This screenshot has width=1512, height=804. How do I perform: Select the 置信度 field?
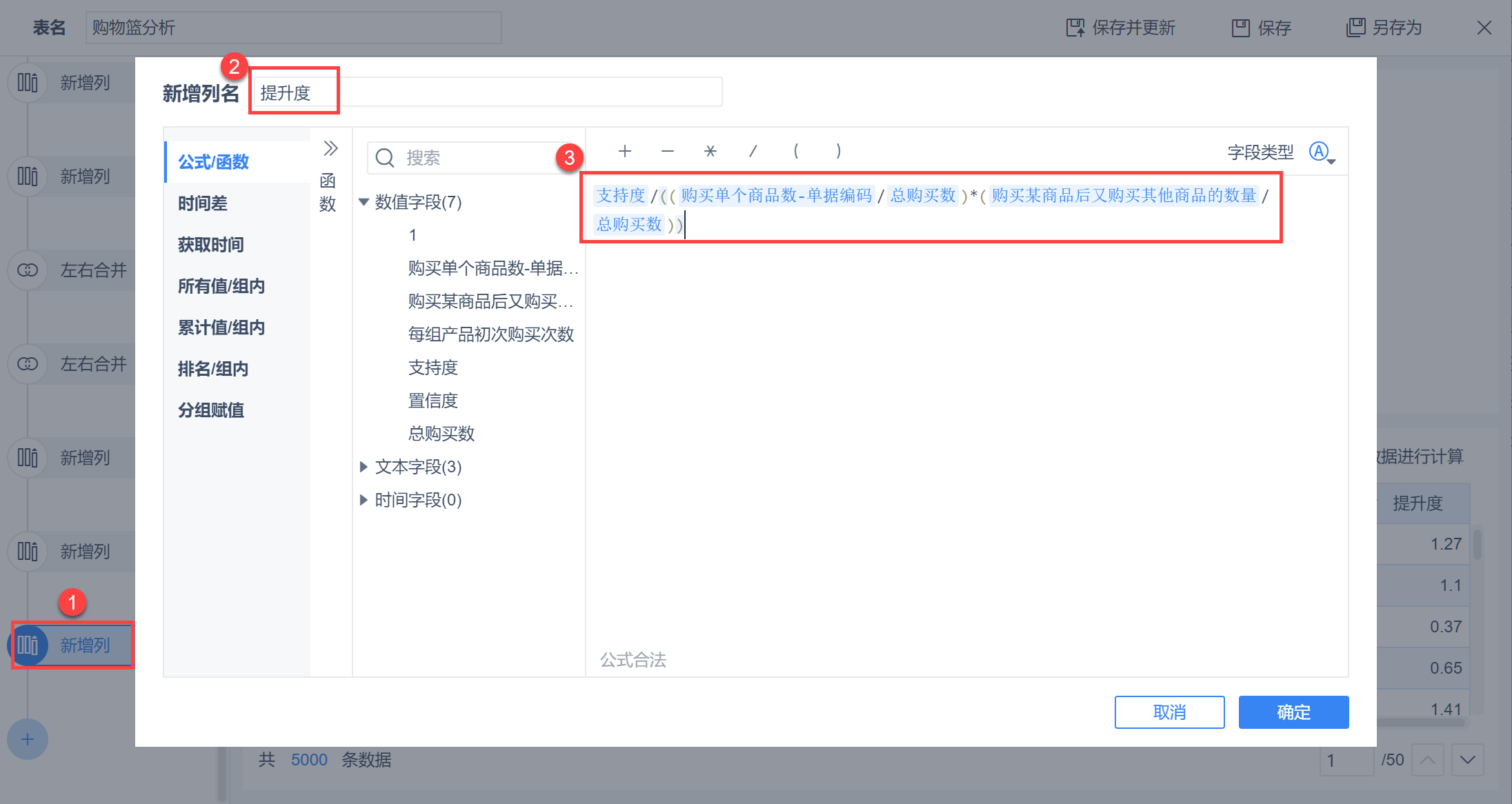[x=432, y=401]
